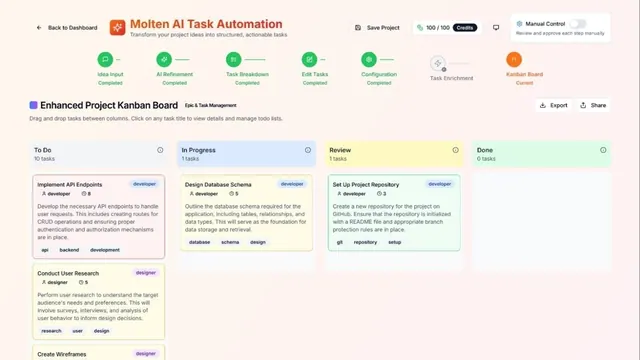The image size is (640, 360).
Task: Click the Epic & Task Management label
Action: 211,105
